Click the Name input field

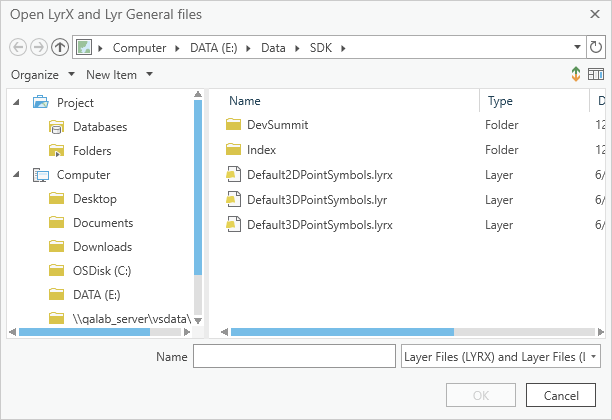click(294, 356)
